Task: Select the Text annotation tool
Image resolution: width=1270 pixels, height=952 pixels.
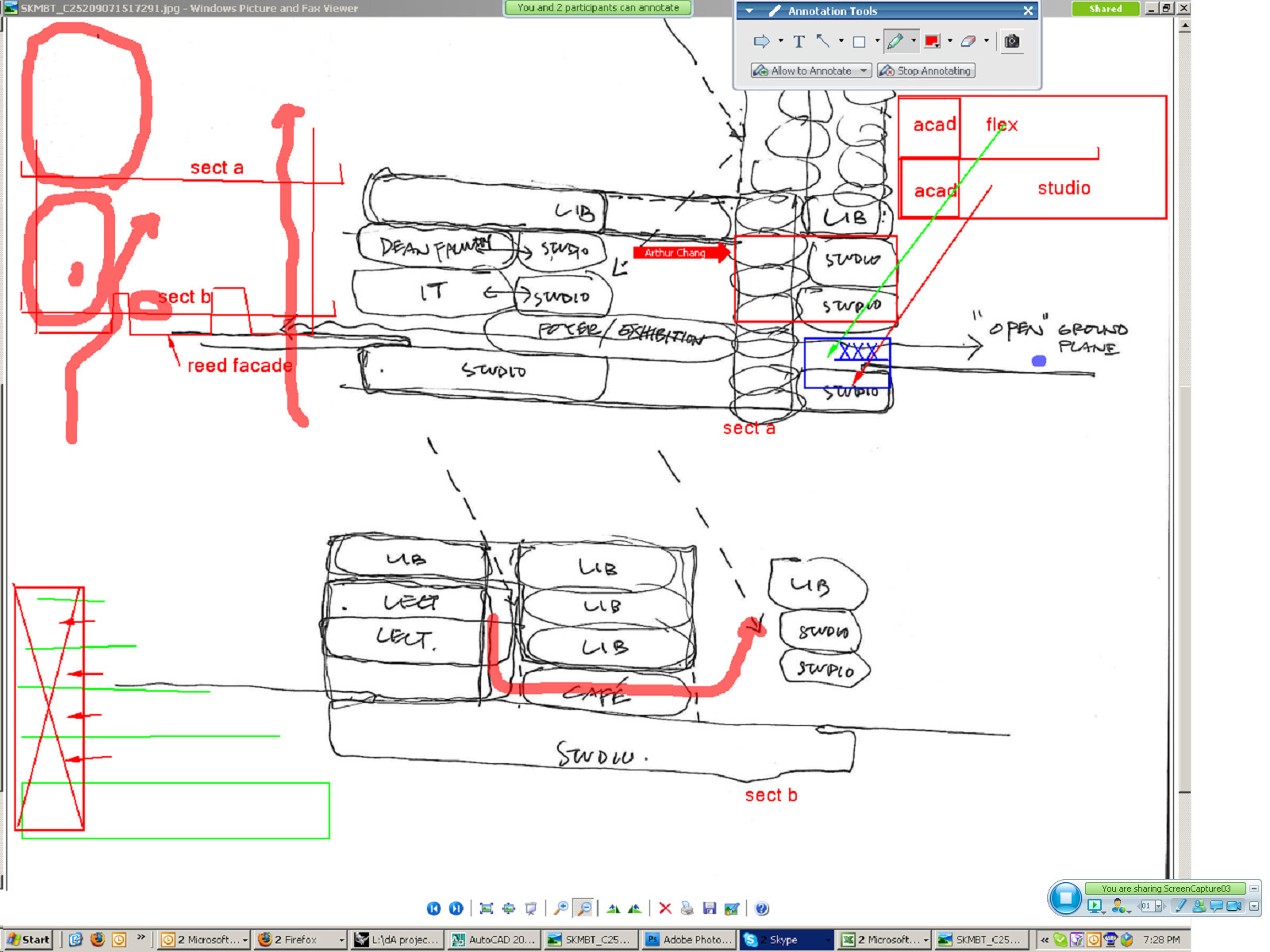Action: pyautogui.click(x=799, y=41)
